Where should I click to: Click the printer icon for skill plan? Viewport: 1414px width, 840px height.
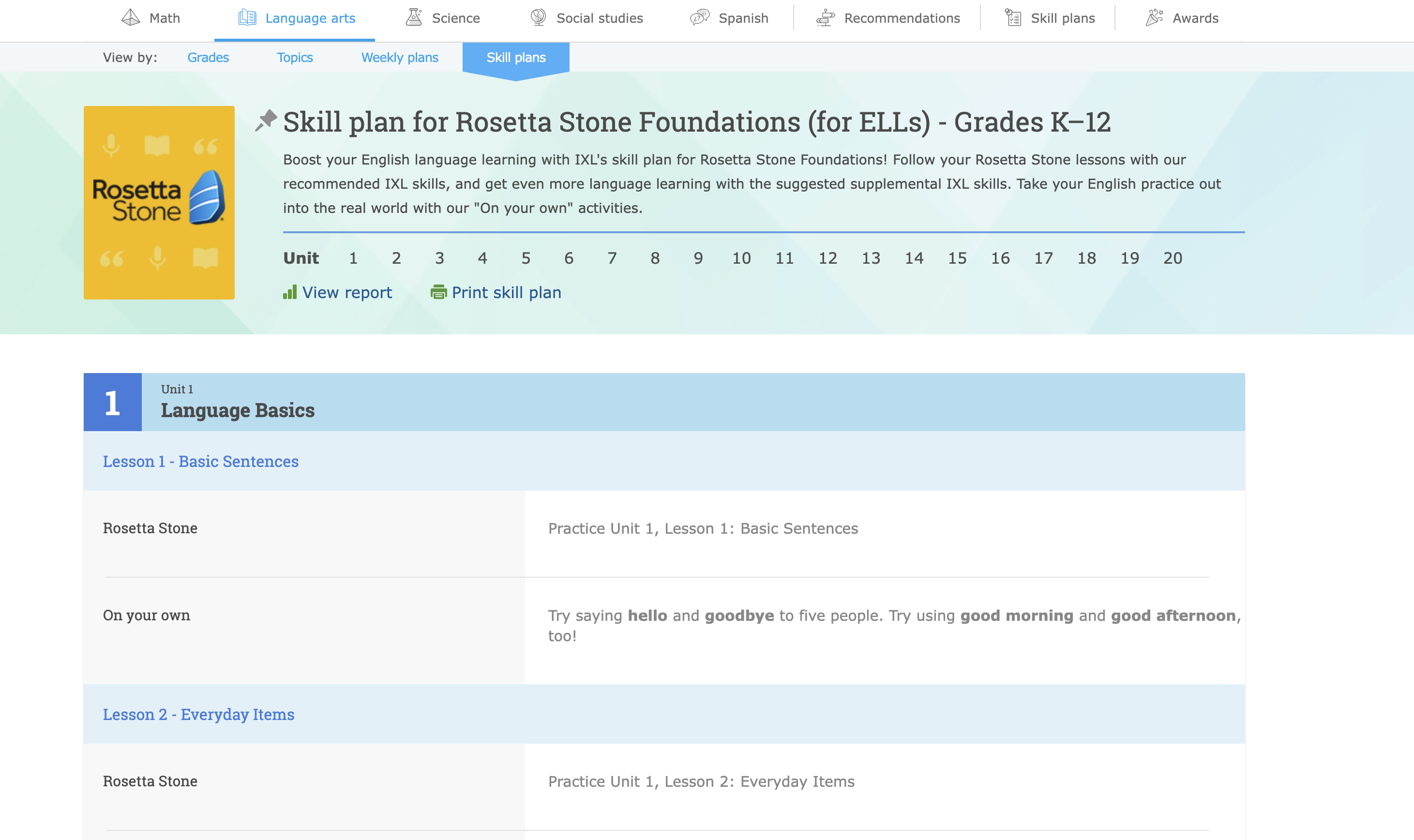click(439, 292)
